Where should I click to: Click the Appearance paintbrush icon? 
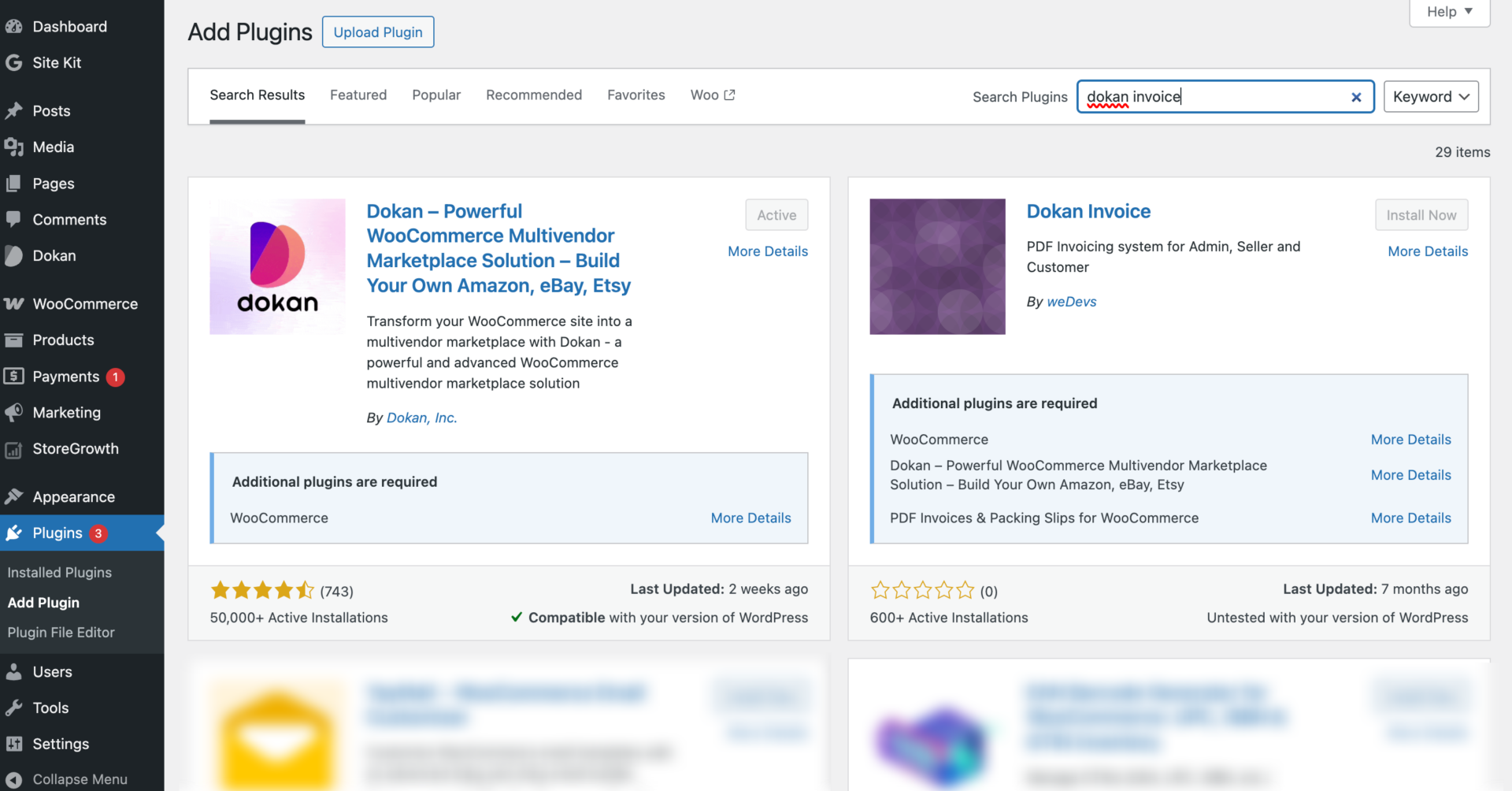13,497
